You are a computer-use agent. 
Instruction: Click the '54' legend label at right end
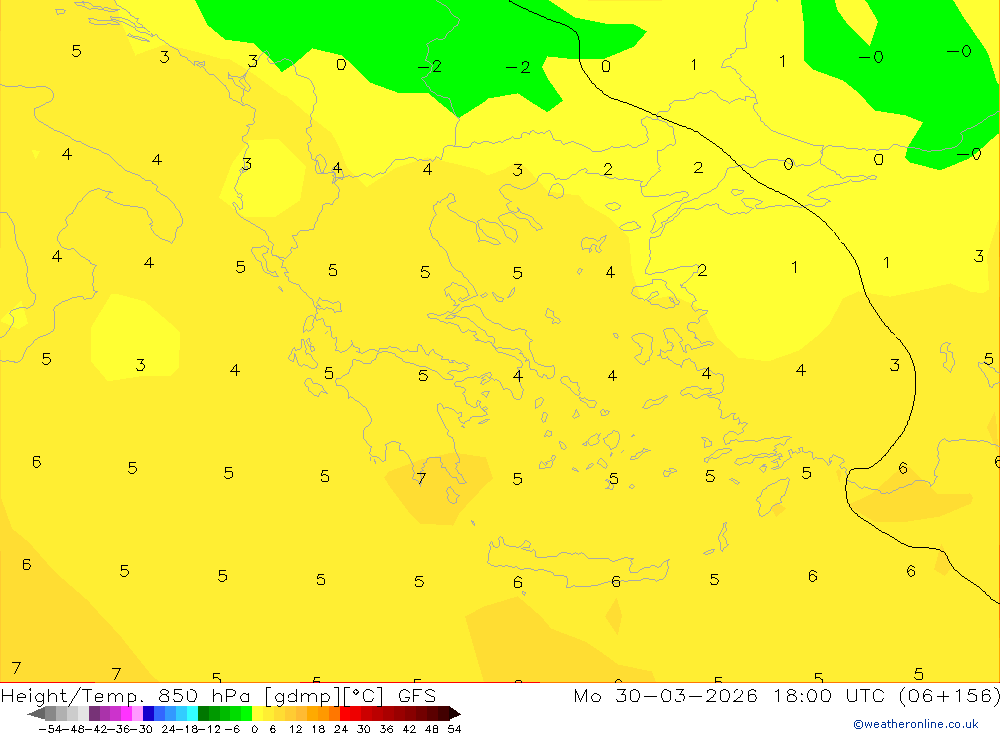[x=454, y=729]
